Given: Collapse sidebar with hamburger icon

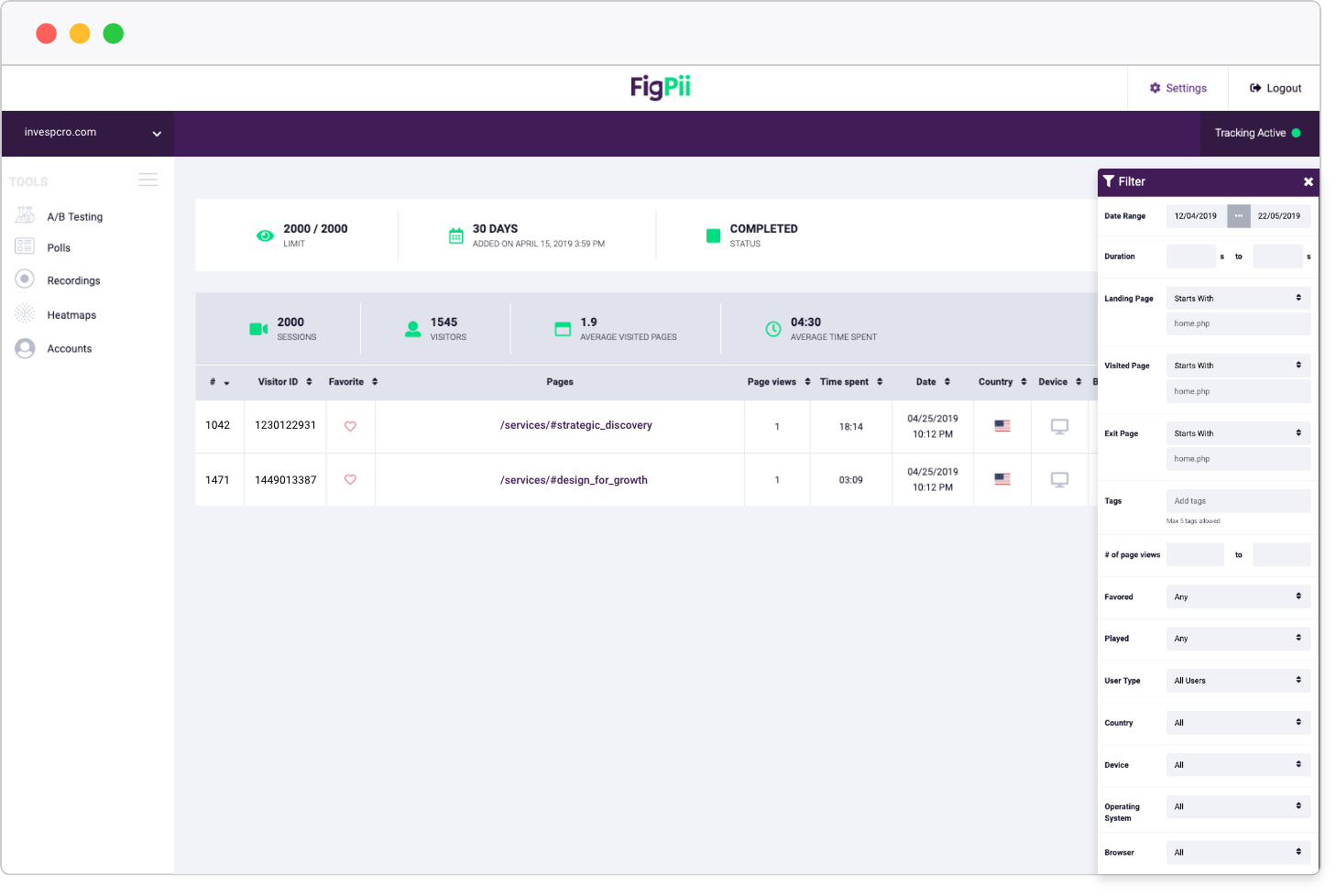Looking at the screenshot, I should (x=148, y=180).
